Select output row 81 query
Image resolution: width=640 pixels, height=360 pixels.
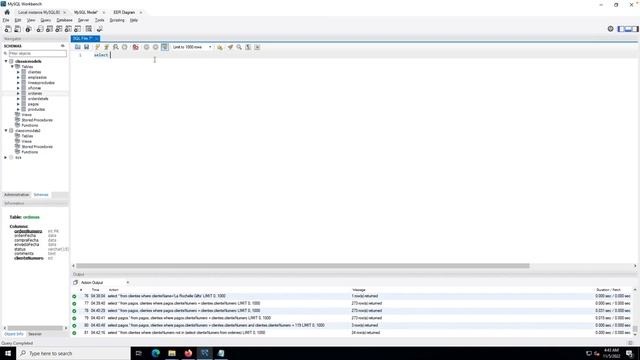351,333
